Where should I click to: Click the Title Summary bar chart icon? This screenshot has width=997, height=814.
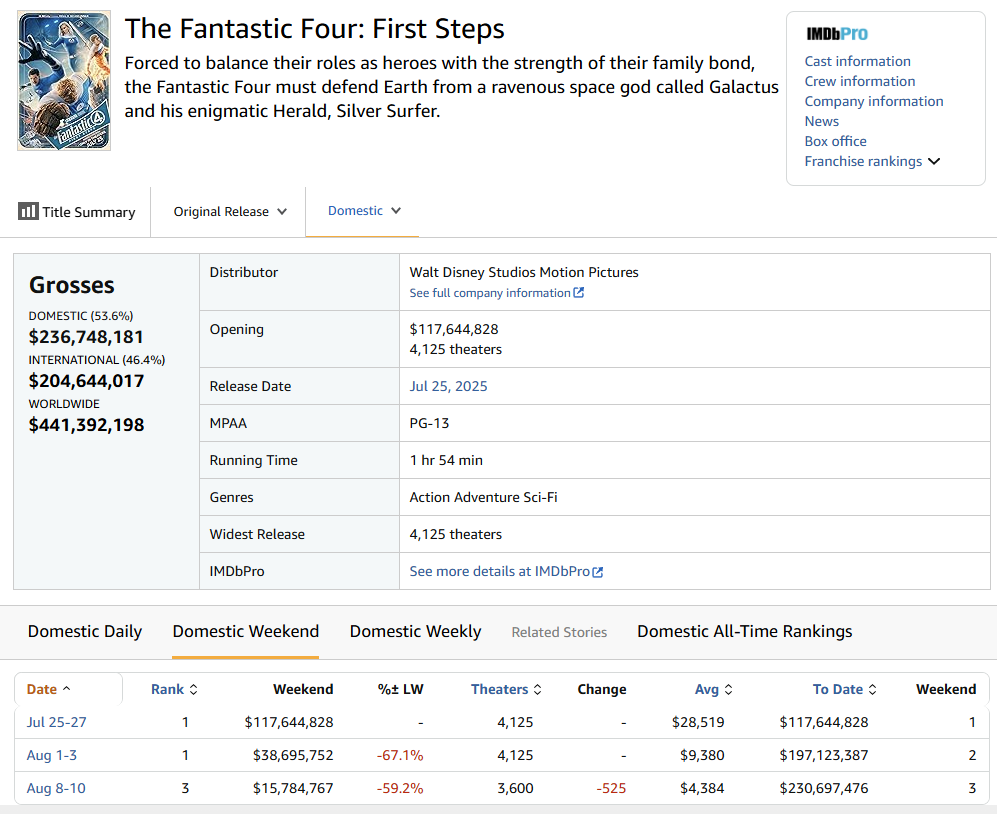point(28,211)
